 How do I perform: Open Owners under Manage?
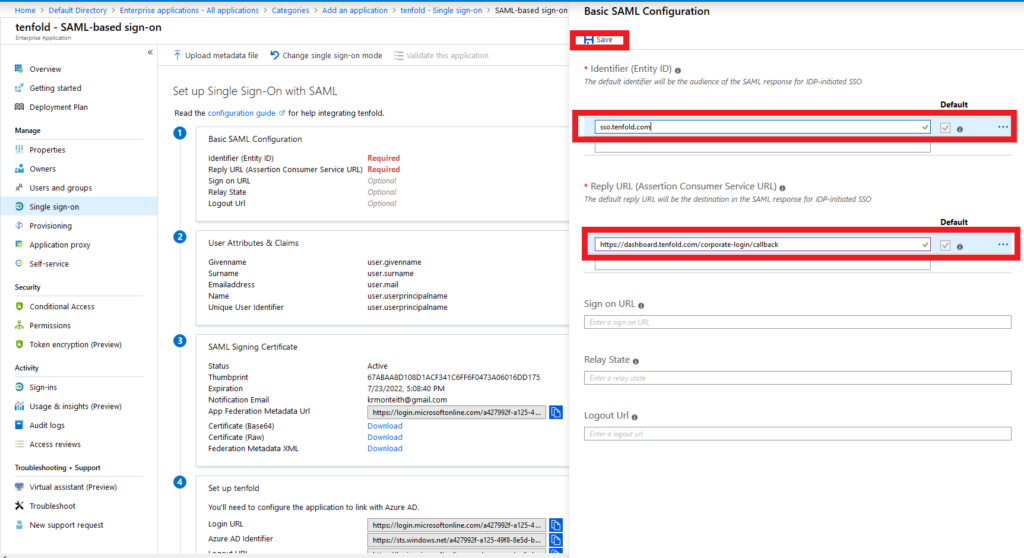pos(42,169)
